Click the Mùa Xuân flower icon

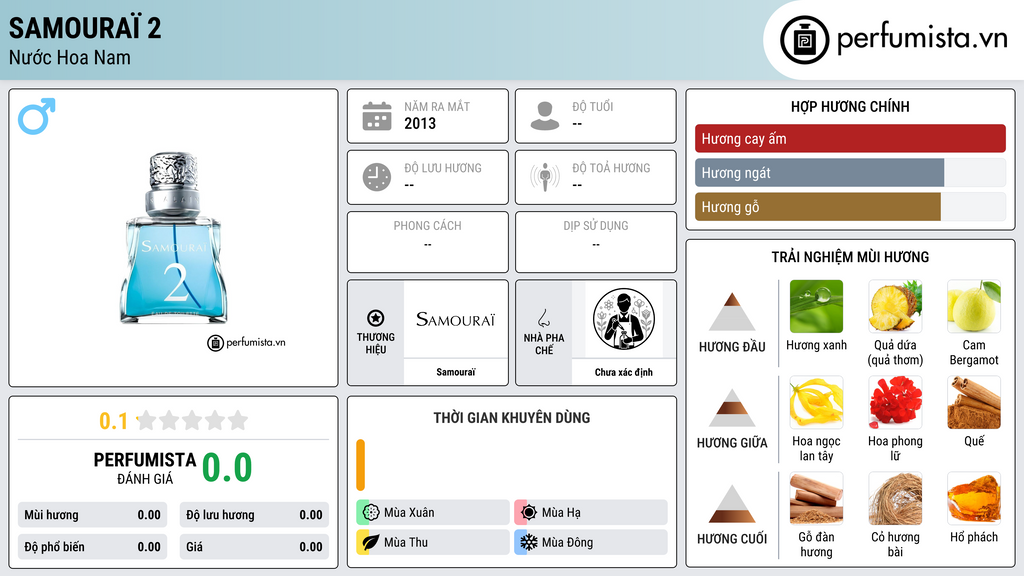point(371,513)
